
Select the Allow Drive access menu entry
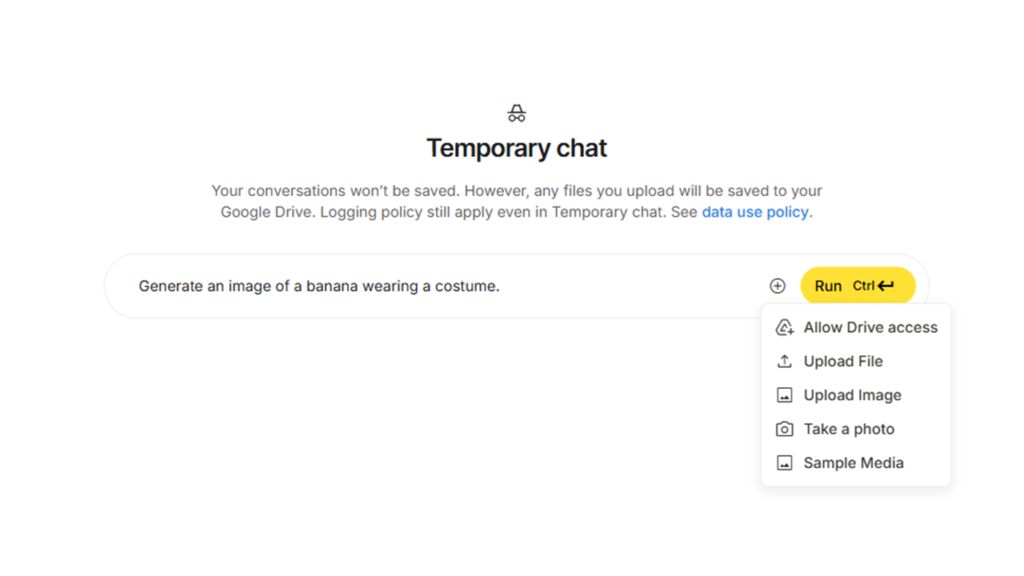(x=856, y=327)
